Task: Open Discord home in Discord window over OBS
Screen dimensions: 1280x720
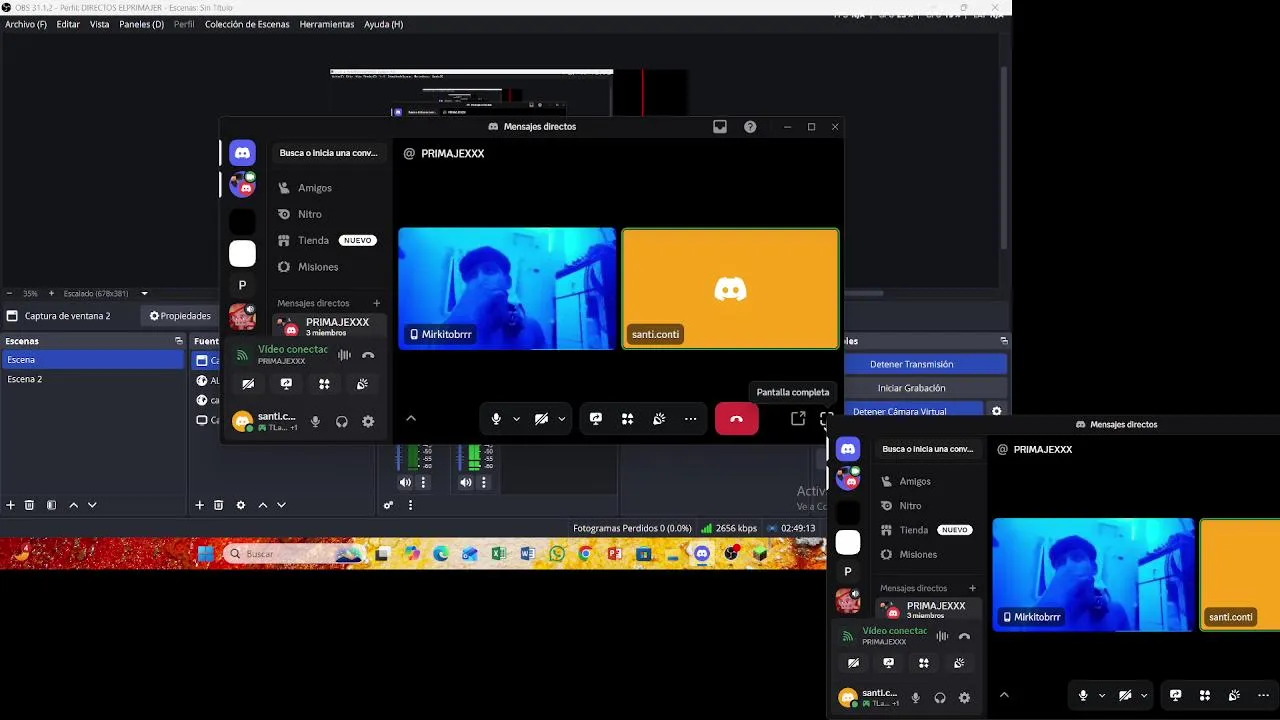Action: tap(242, 153)
